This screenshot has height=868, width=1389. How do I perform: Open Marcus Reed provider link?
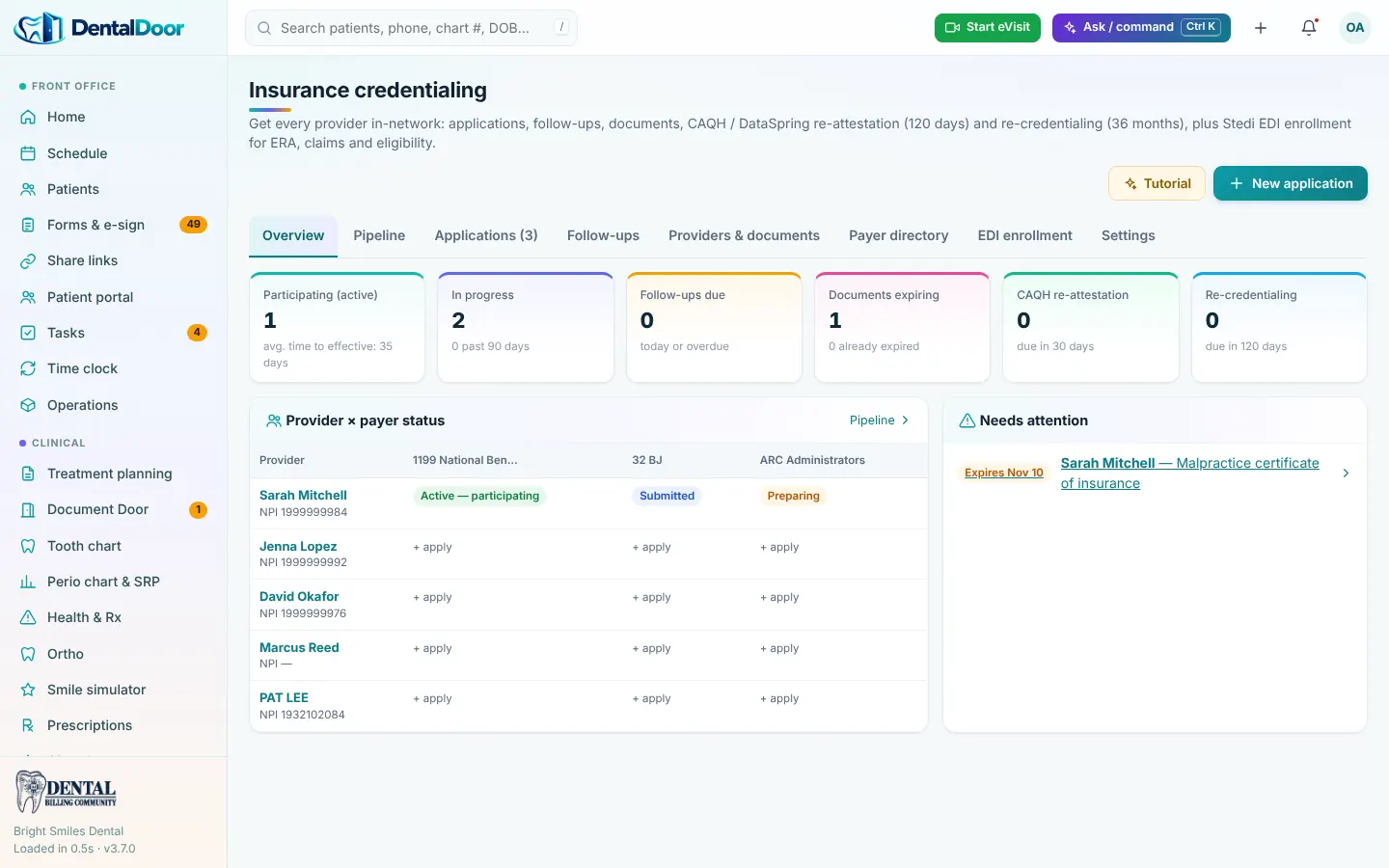[x=299, y=647]
